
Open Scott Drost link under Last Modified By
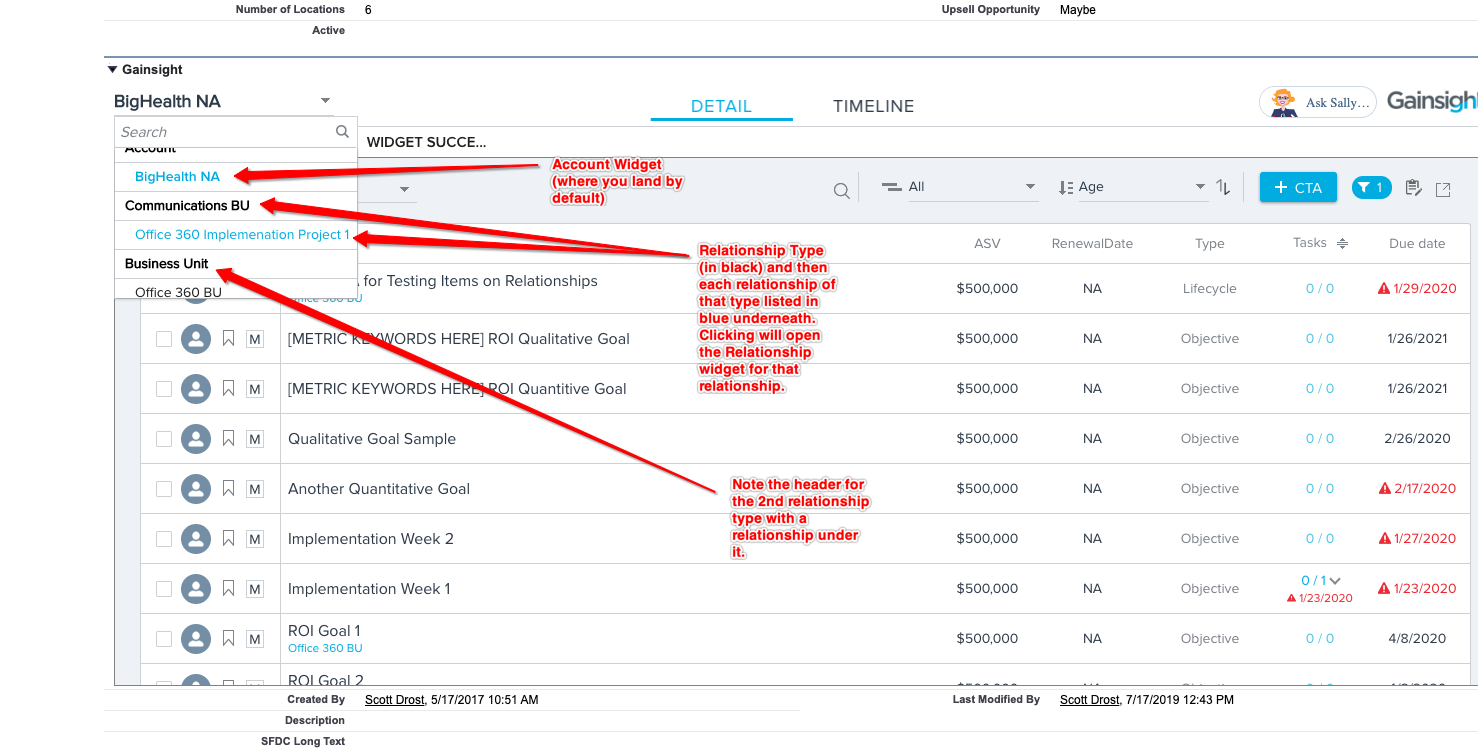click(1089, 700)
